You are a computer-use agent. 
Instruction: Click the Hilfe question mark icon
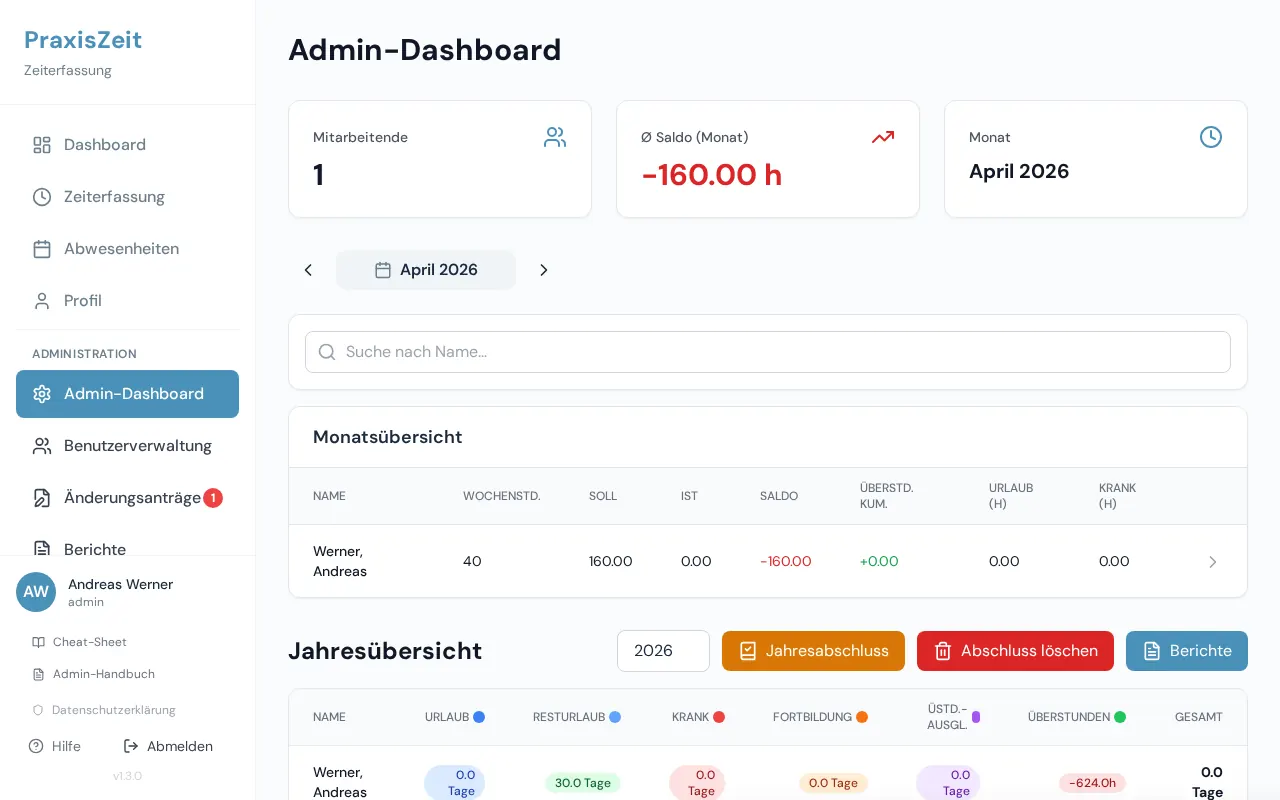[x=36, y=746]
